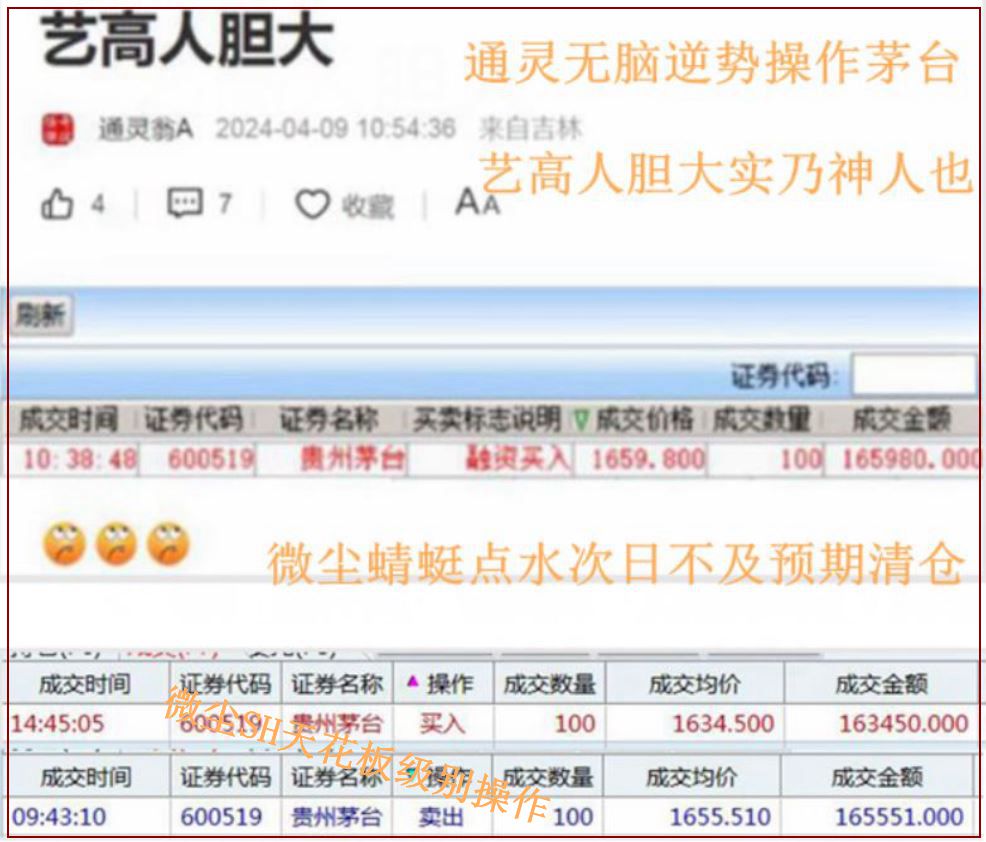Select the amount cell 165980.000
The width and height of the screenshot is (986, 842).
(911, 460)
